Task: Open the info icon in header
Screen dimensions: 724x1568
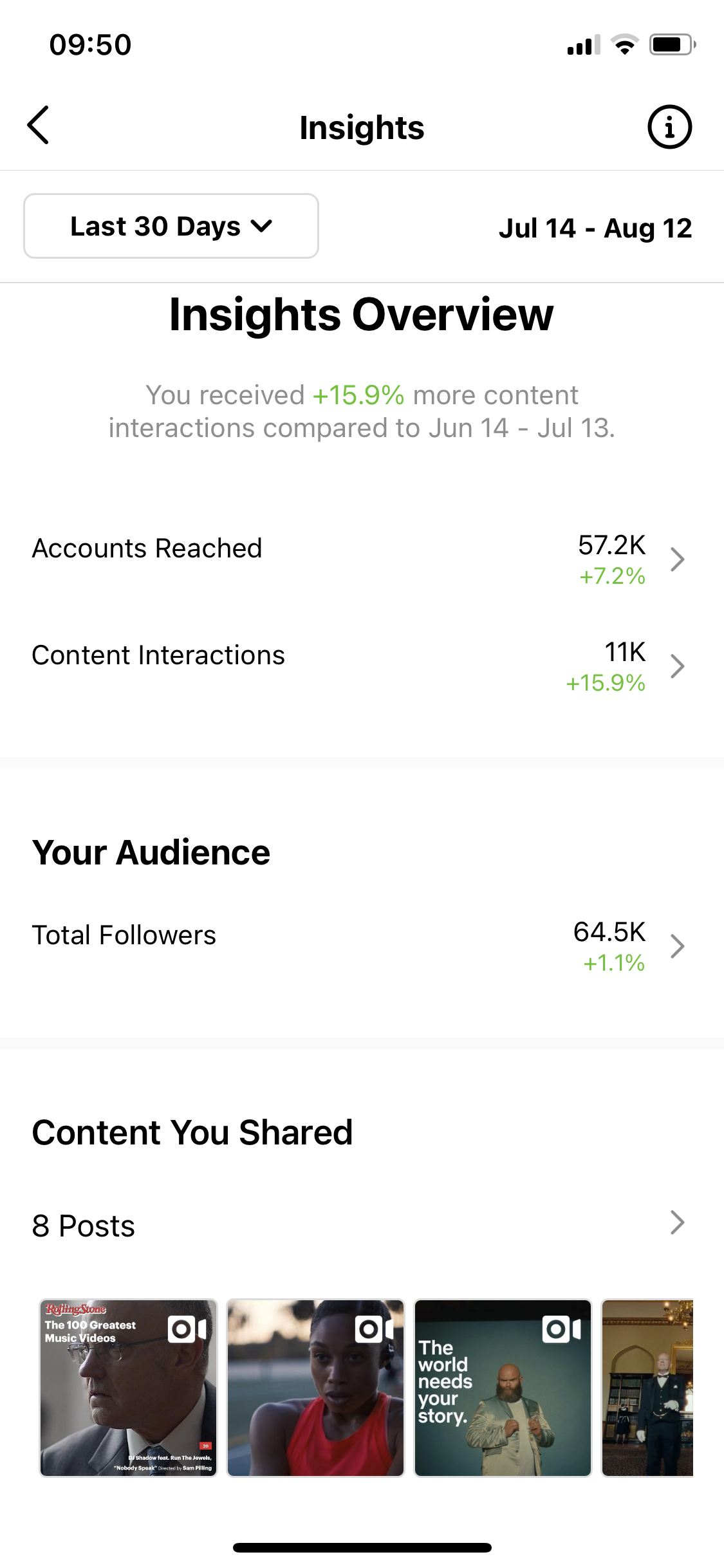Action: click(669, 127)
